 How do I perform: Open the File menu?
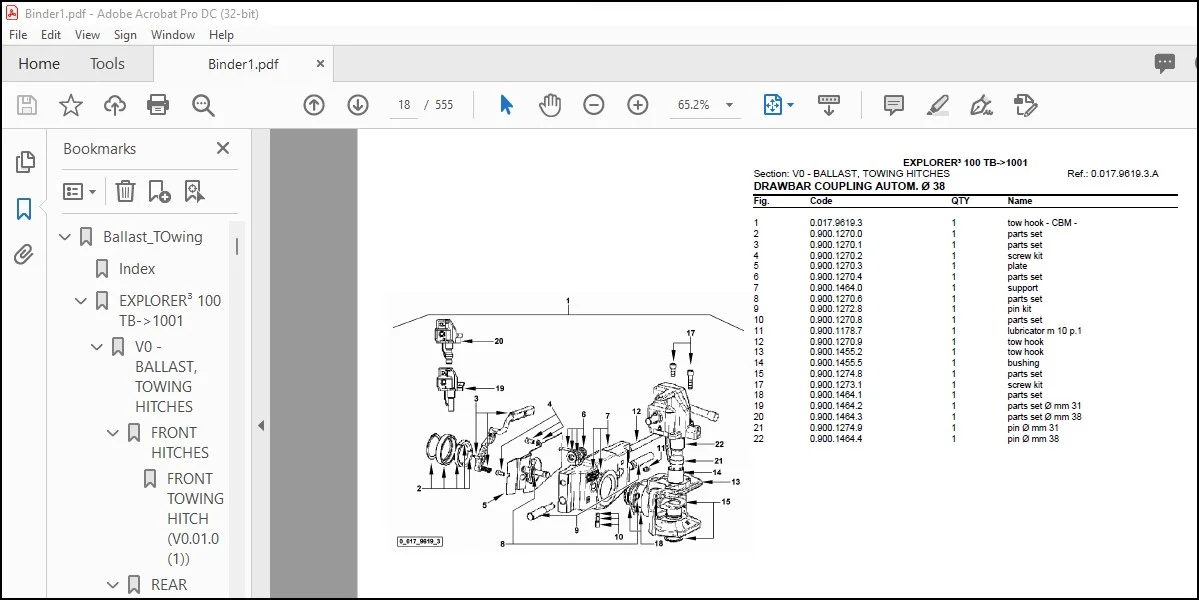18,34
